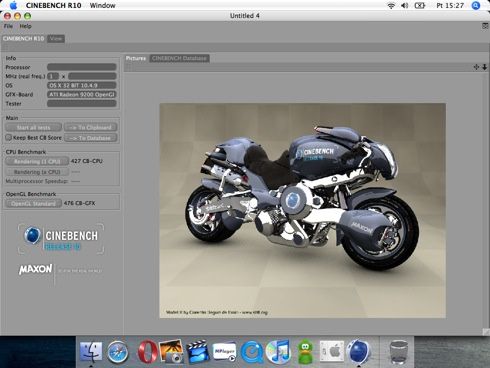Open the volume control icon
Image resolution: width=490 pixels, height=368 pixels.
coord(405,5)
